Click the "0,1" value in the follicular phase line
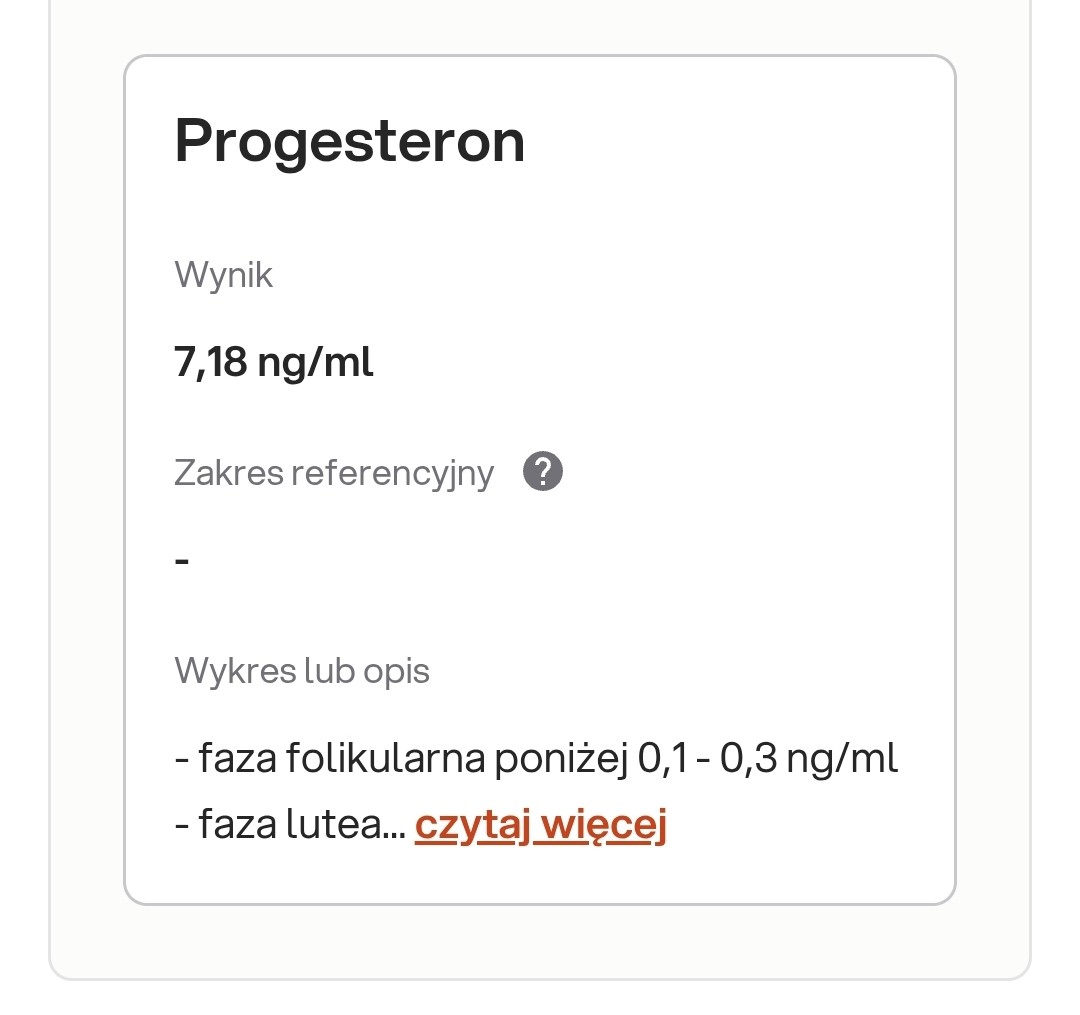The image size is (1080, 1015). click(x=660, y=759)
